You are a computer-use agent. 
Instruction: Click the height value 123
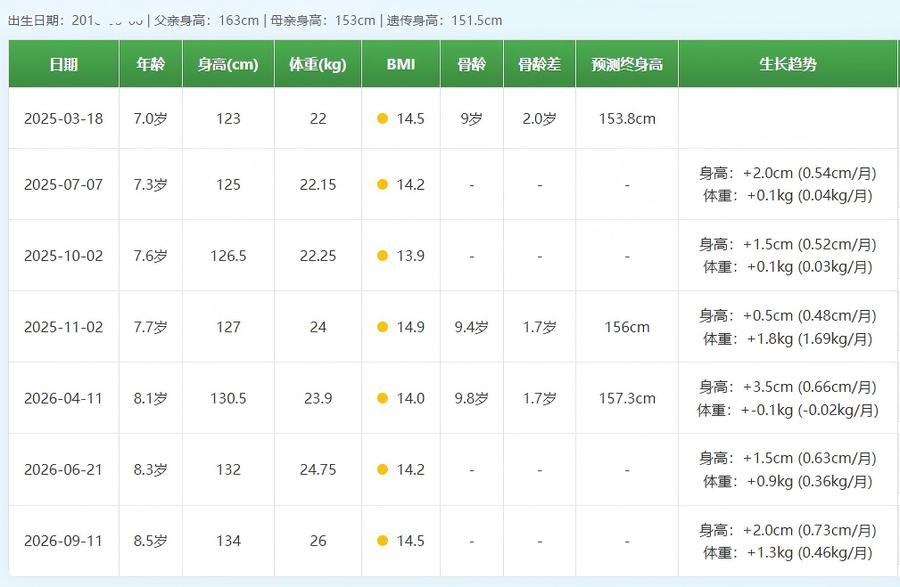tap(228, 119)
